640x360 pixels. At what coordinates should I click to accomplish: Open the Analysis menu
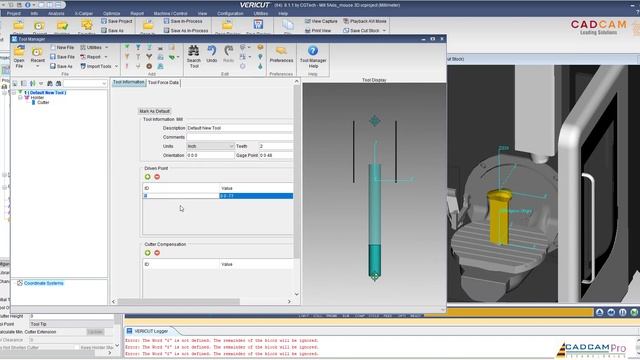[56, 13]
